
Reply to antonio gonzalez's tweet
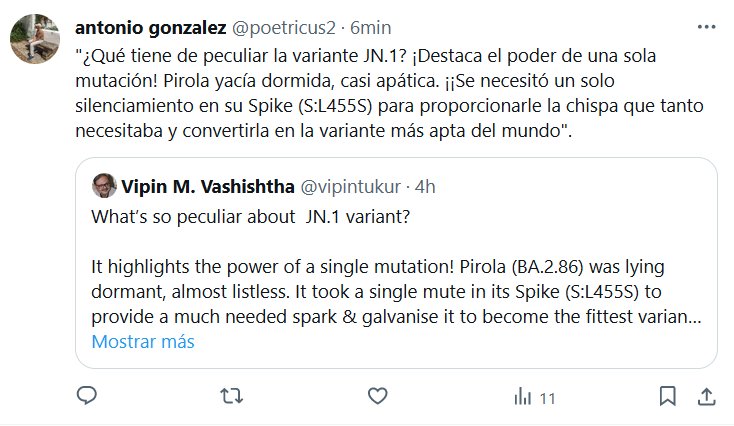click(x=87, y=397)
